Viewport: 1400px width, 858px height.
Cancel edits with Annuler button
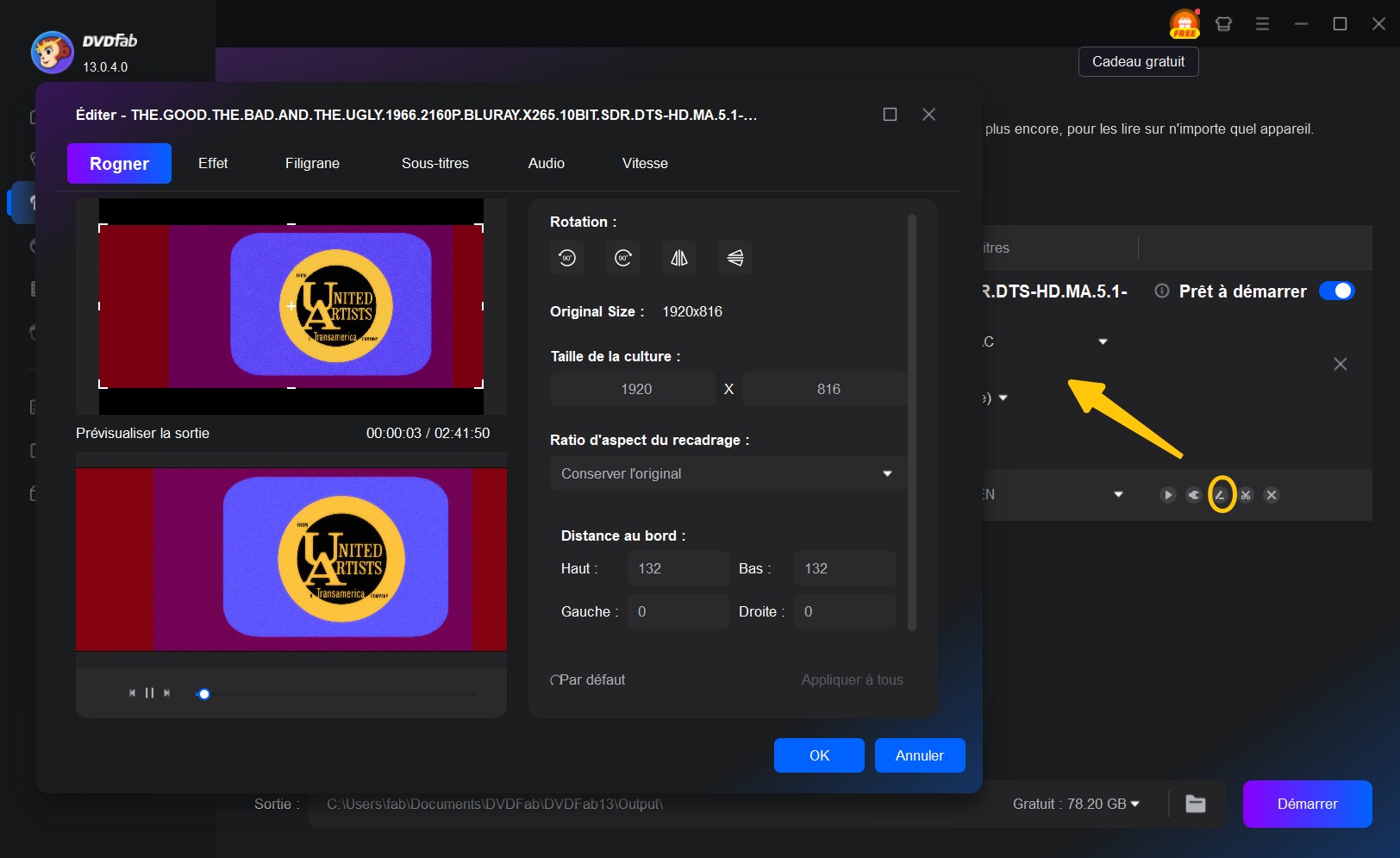(920, 755)
